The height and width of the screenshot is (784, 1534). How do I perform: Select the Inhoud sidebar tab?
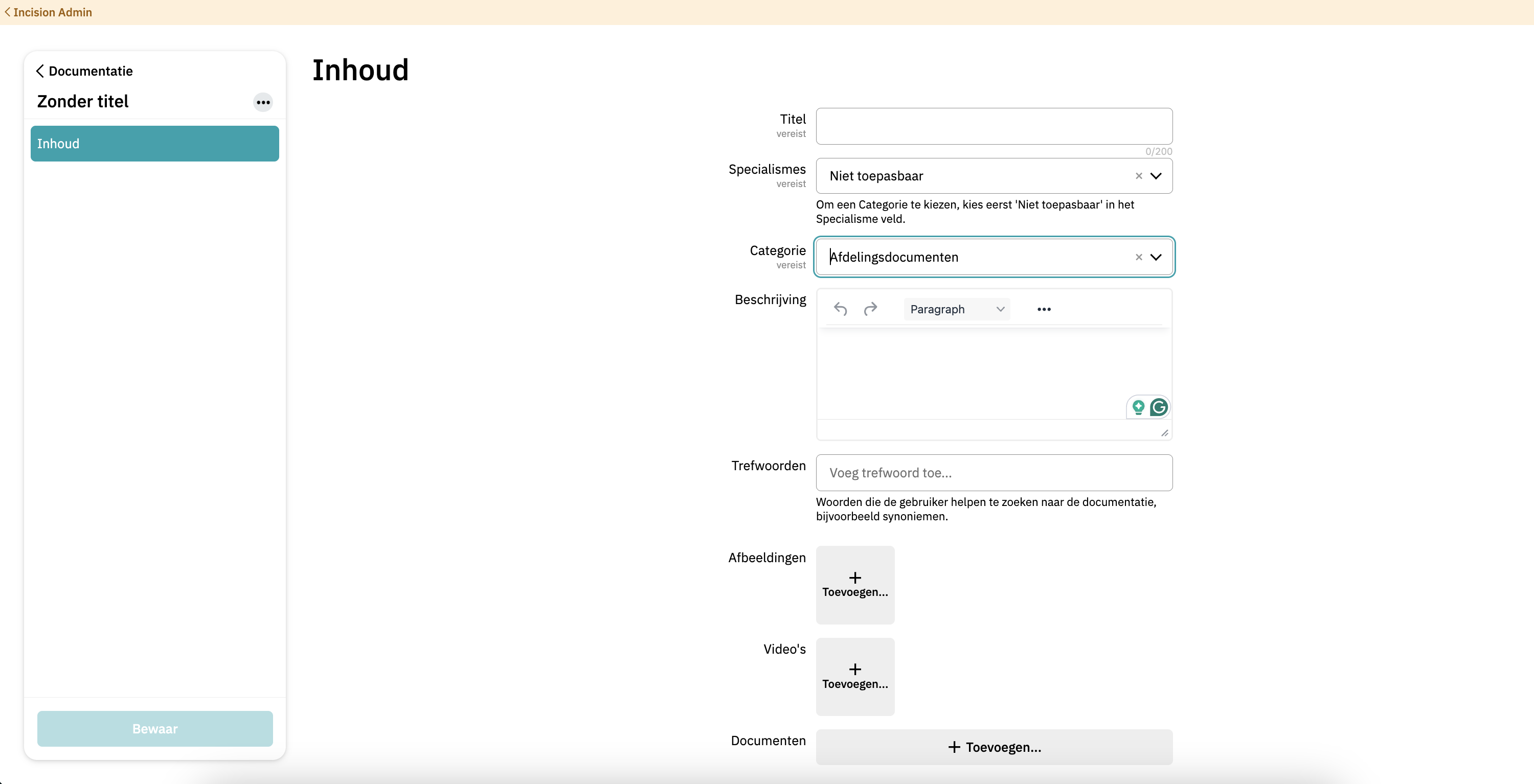pos(155,144)
